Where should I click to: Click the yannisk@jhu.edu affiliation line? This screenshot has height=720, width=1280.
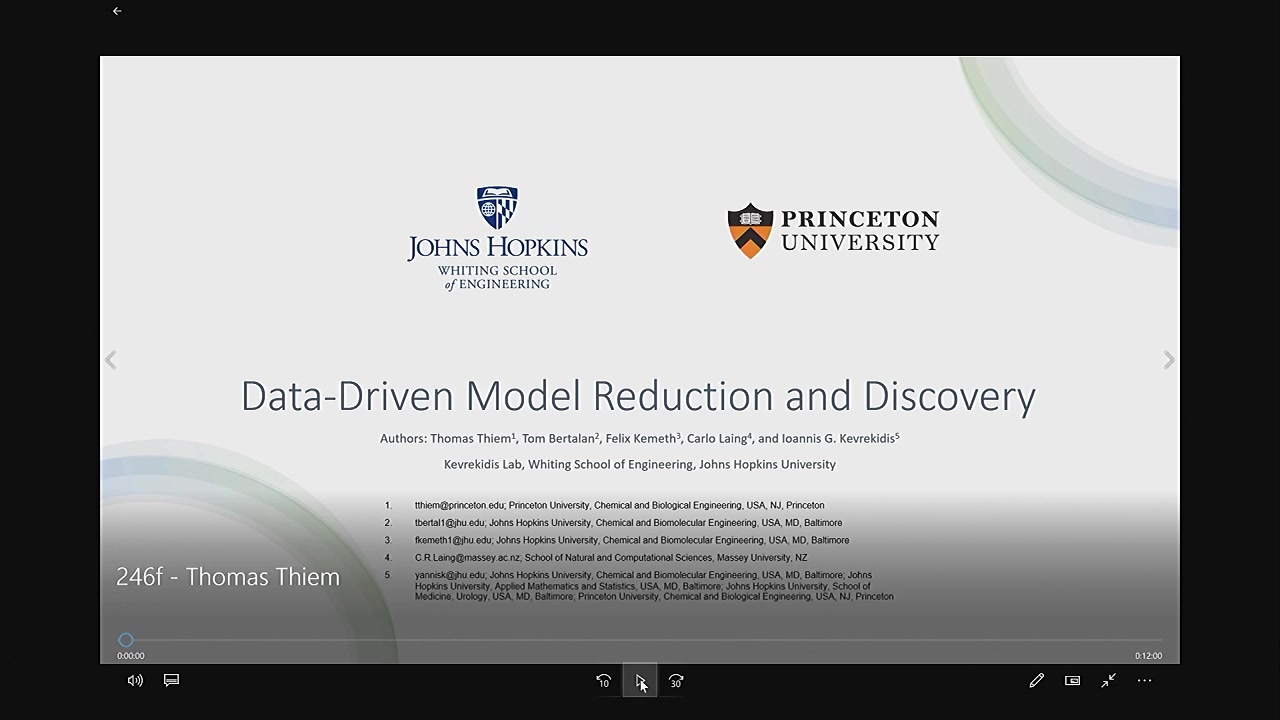click(x=654, y=585)
